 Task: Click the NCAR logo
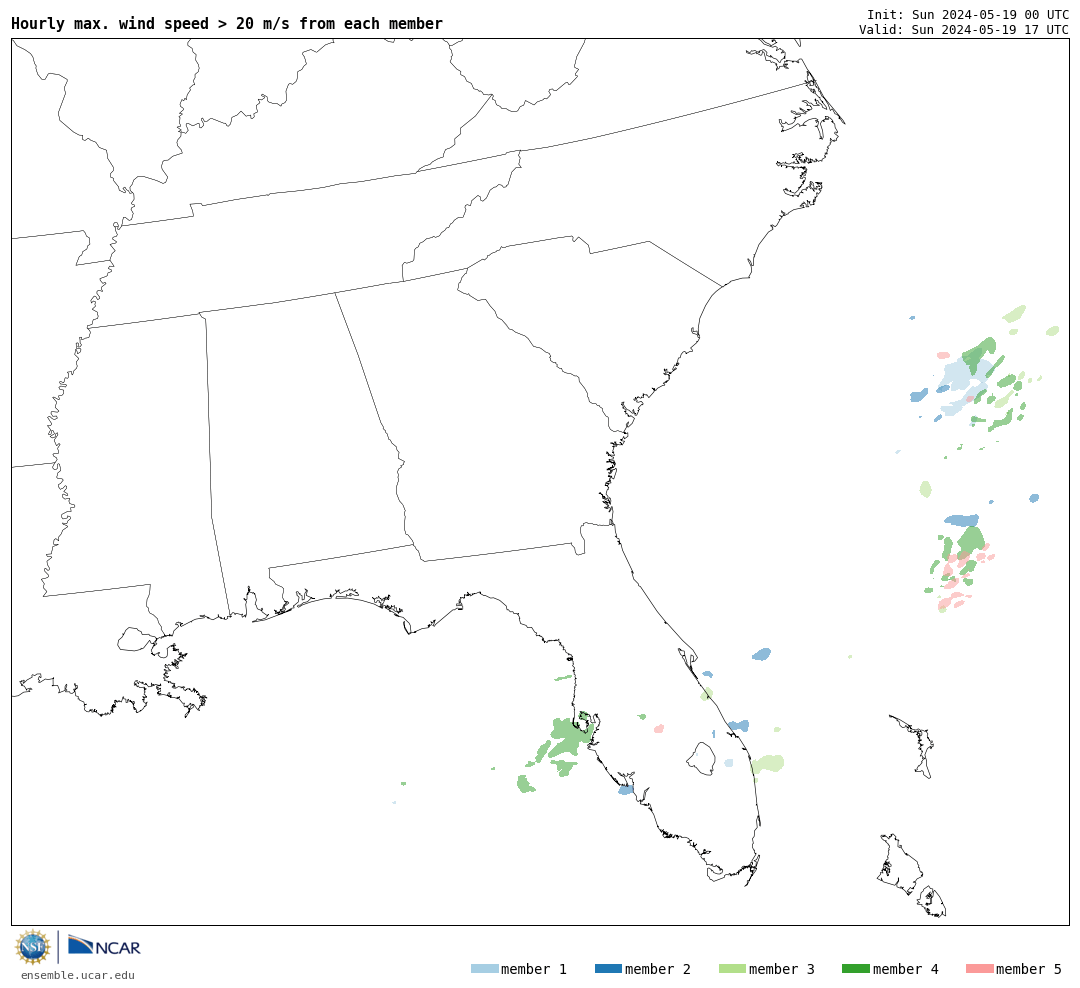tap(104, 945)
